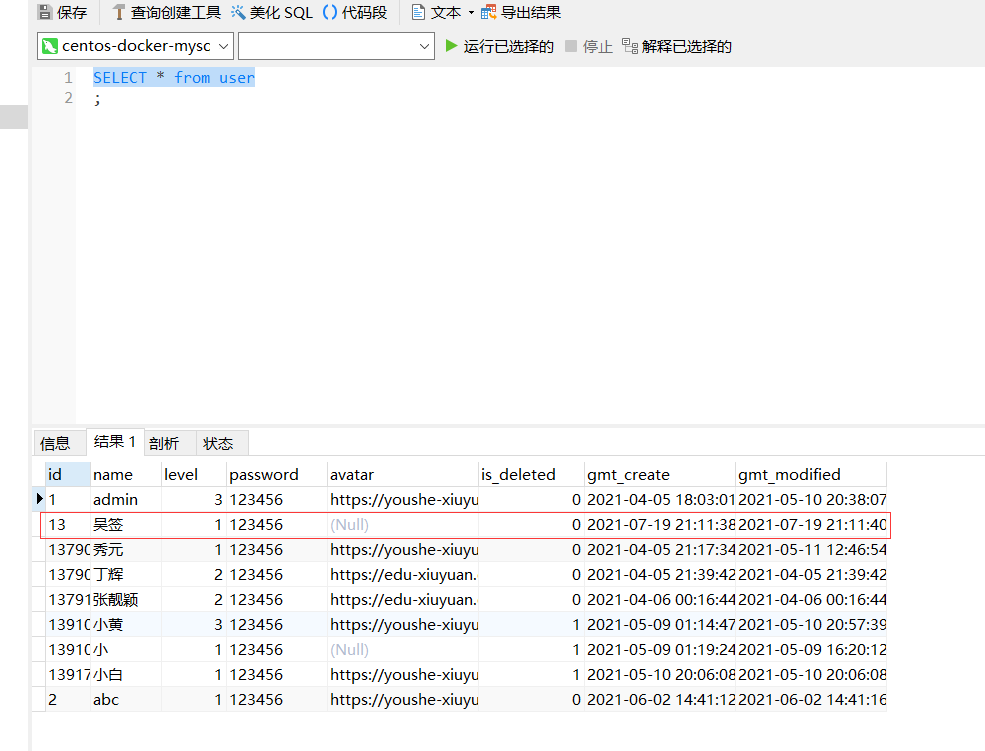
Task: Click the (Null) avatar cell in 吴签 row
Action: click(403, 525)
